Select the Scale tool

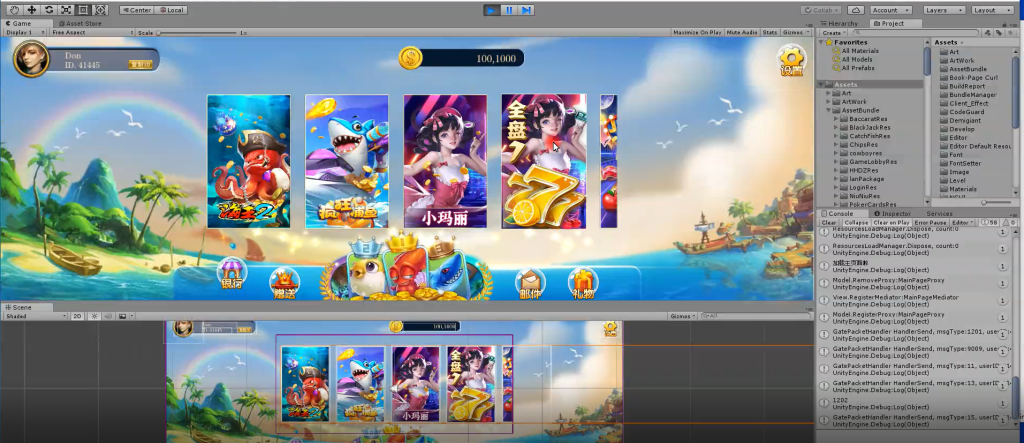click(66, 9)
